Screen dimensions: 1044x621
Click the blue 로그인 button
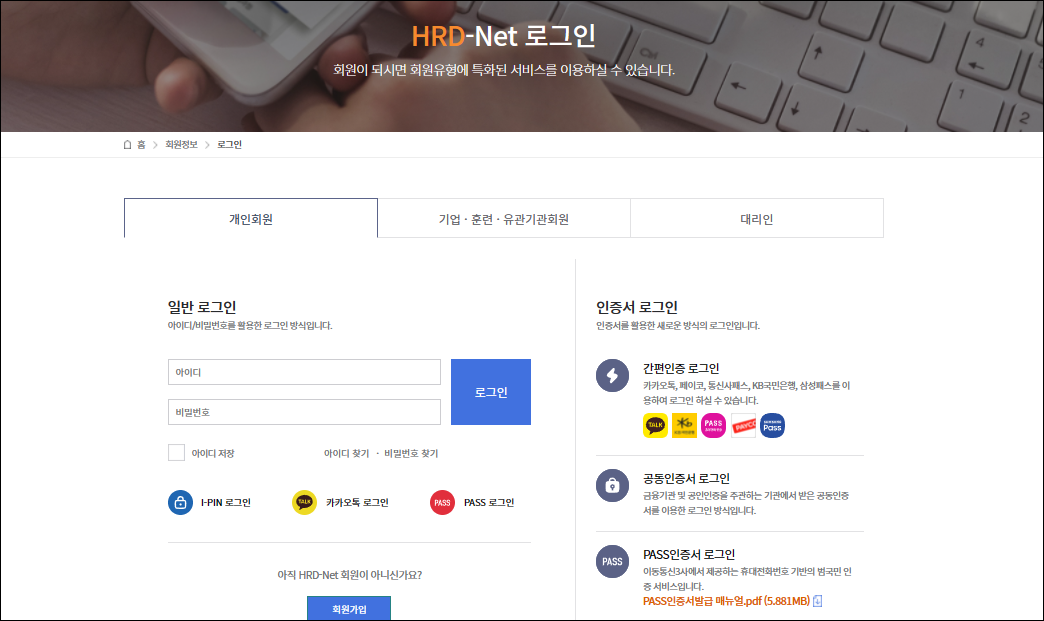tap(491, 392)
